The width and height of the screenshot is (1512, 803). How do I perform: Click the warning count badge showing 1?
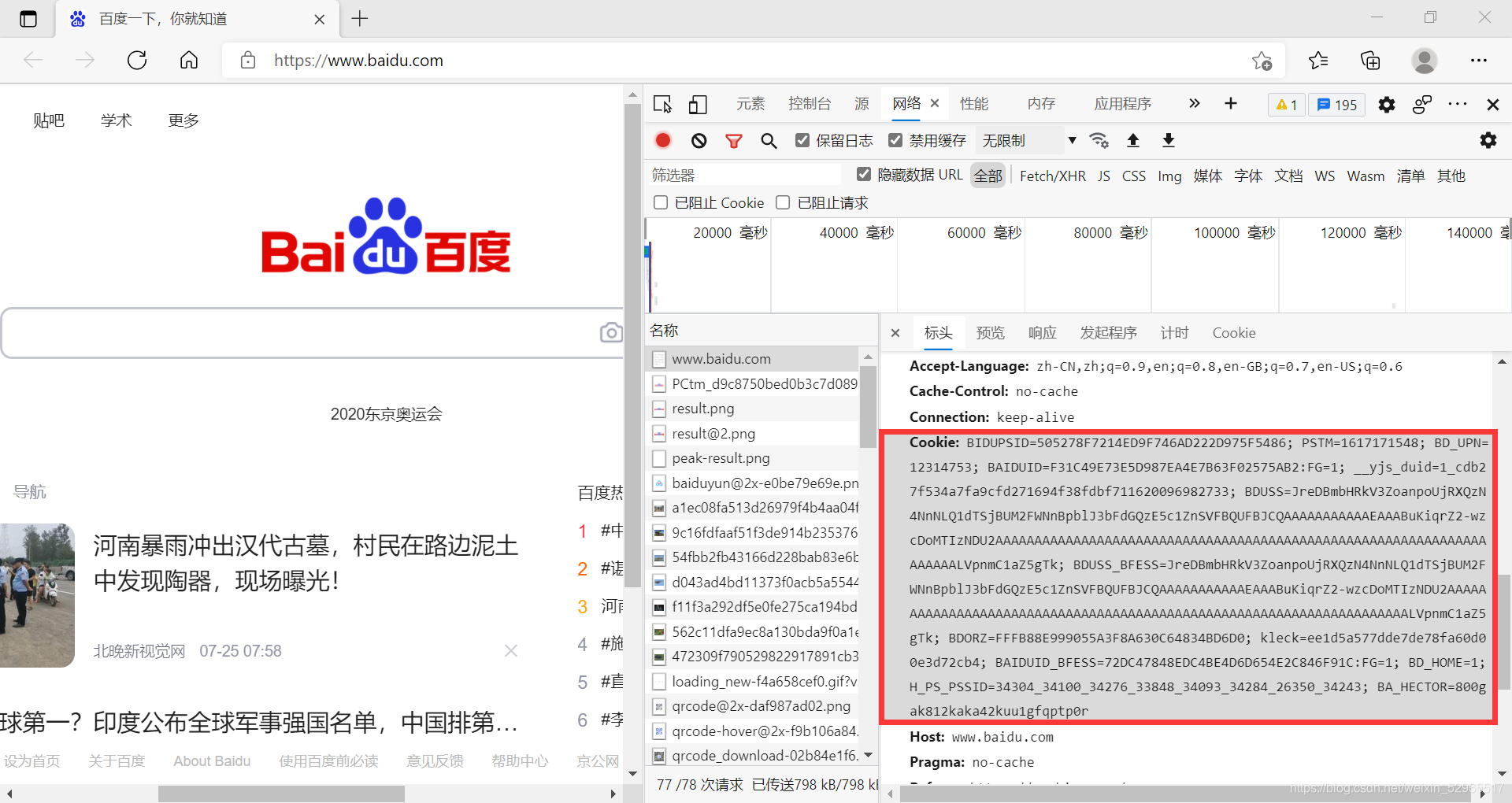1286,105
